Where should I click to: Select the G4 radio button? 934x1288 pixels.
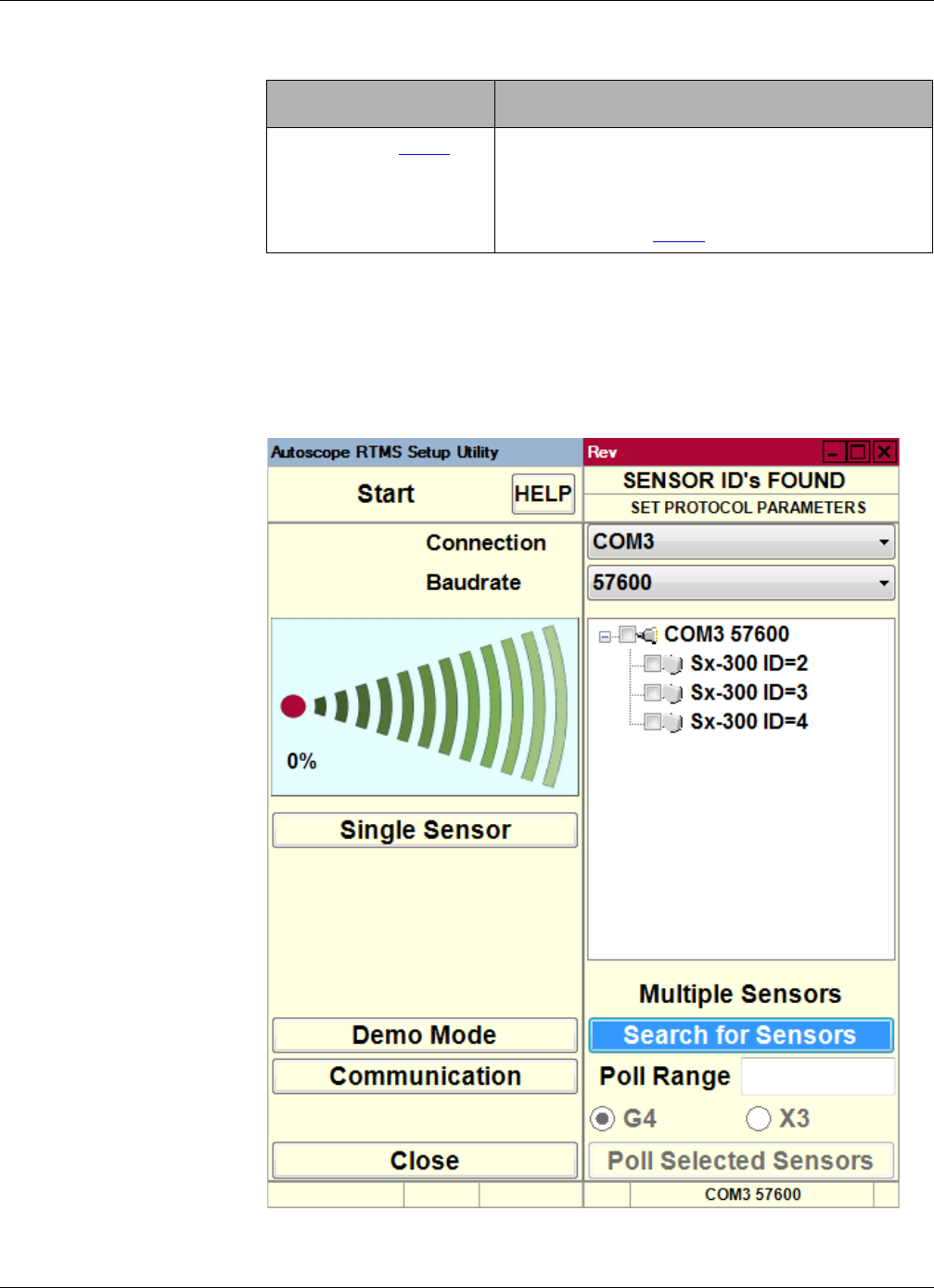603,1119
